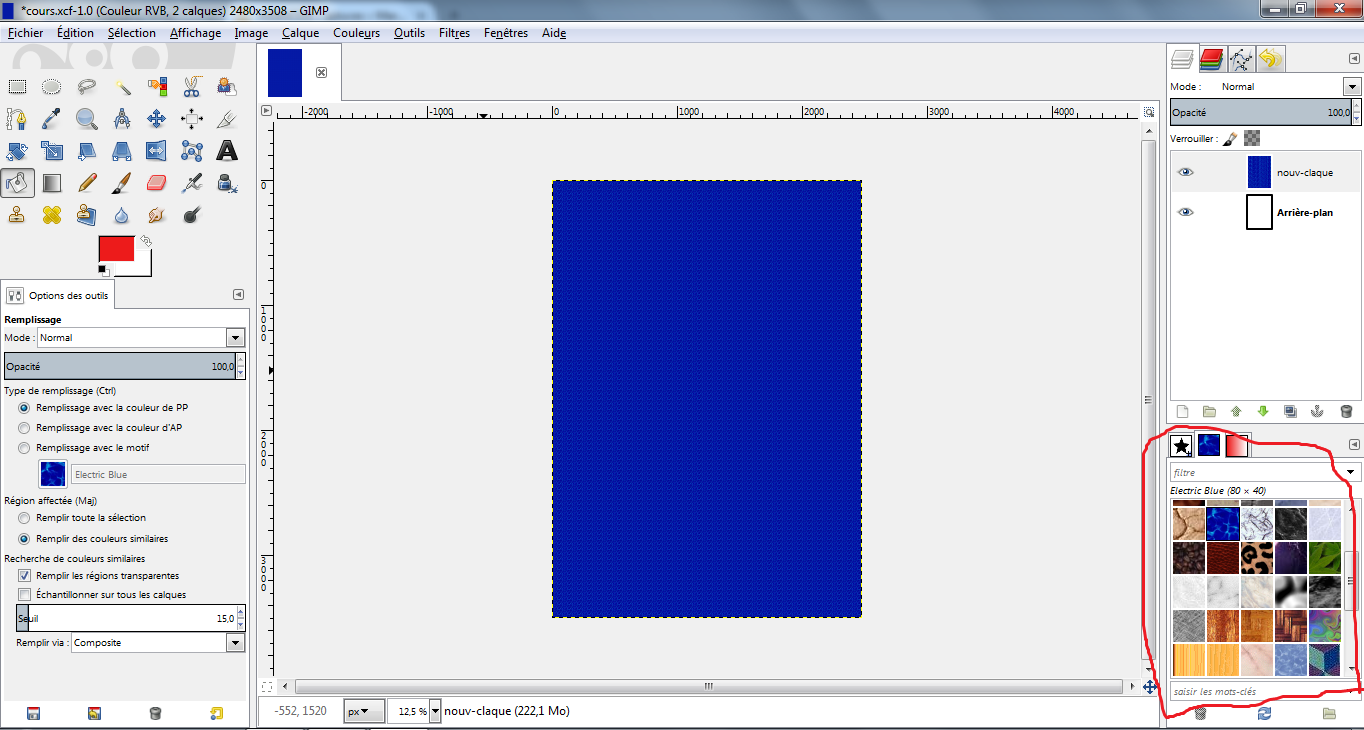Image resolution: width=1364 pixels, height=730 pixels.
Task: Open the zoom percentage dropdown
Action: pos(434,712)
